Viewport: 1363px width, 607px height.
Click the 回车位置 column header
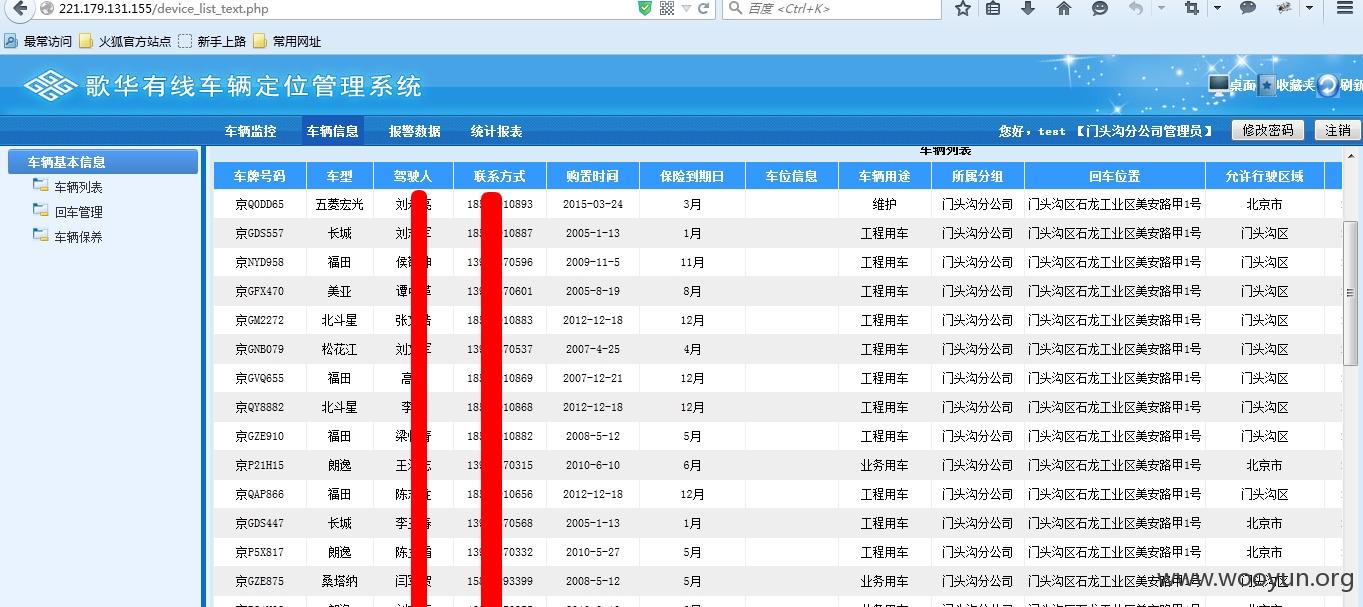tap(1115, 176)
